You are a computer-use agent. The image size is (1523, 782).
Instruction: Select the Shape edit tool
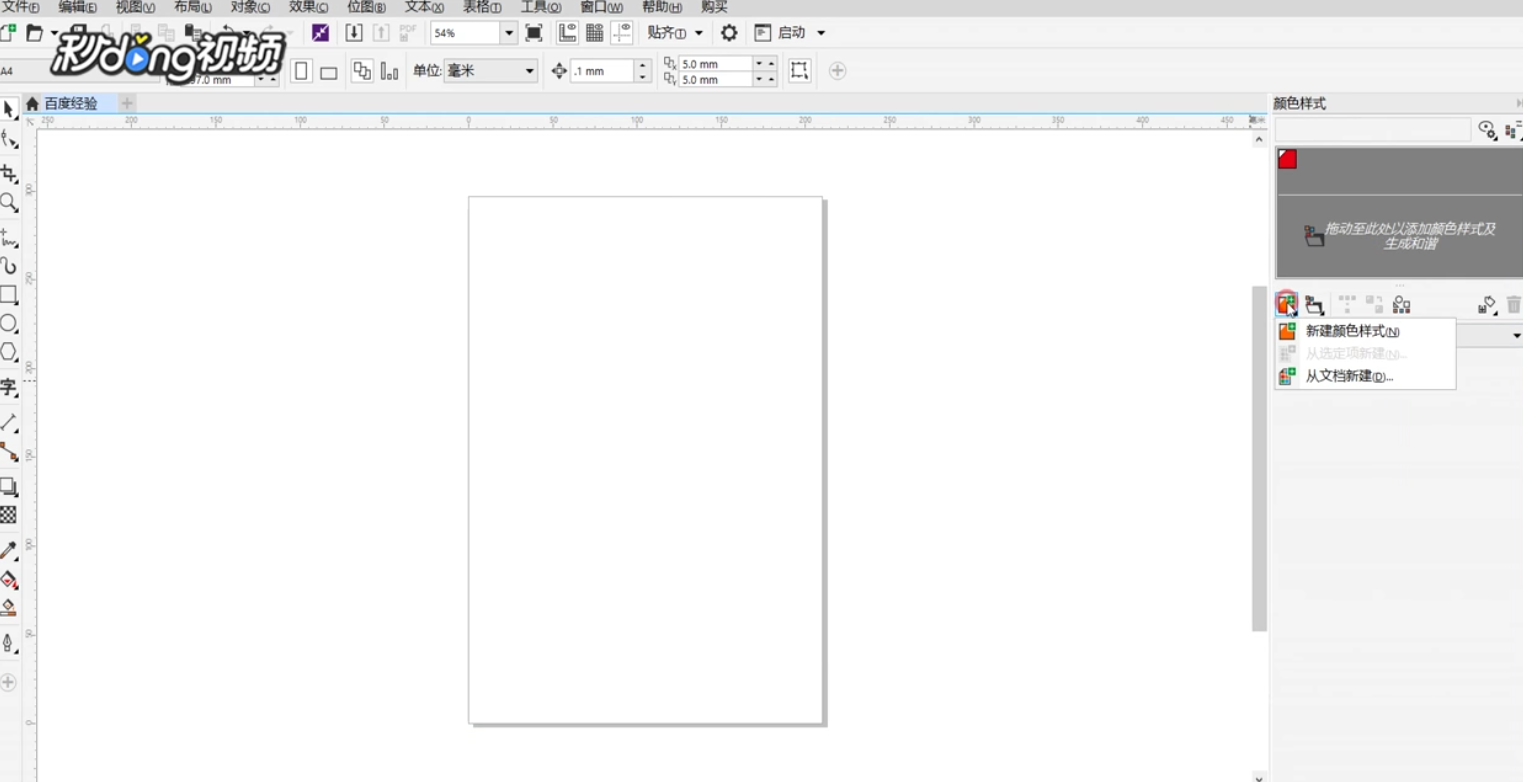[9, 140]
